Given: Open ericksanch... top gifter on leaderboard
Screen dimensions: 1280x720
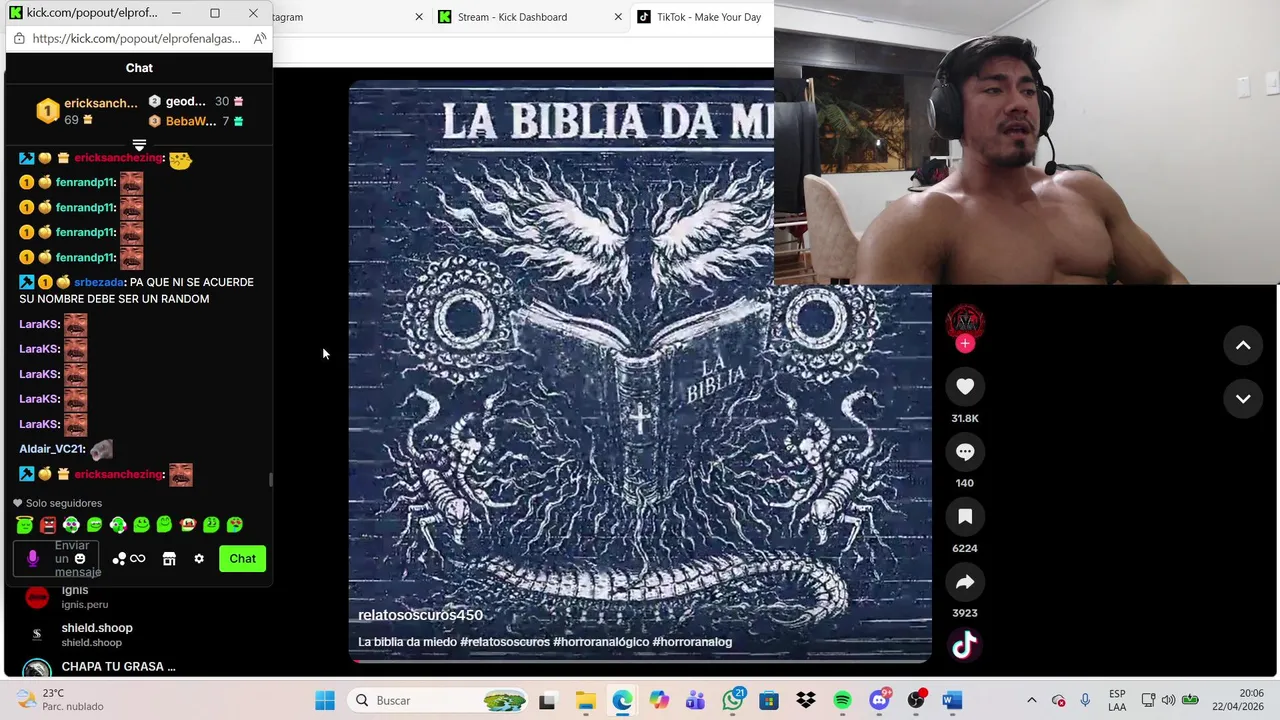Looking at the screenshot, I should coord(88,111).
